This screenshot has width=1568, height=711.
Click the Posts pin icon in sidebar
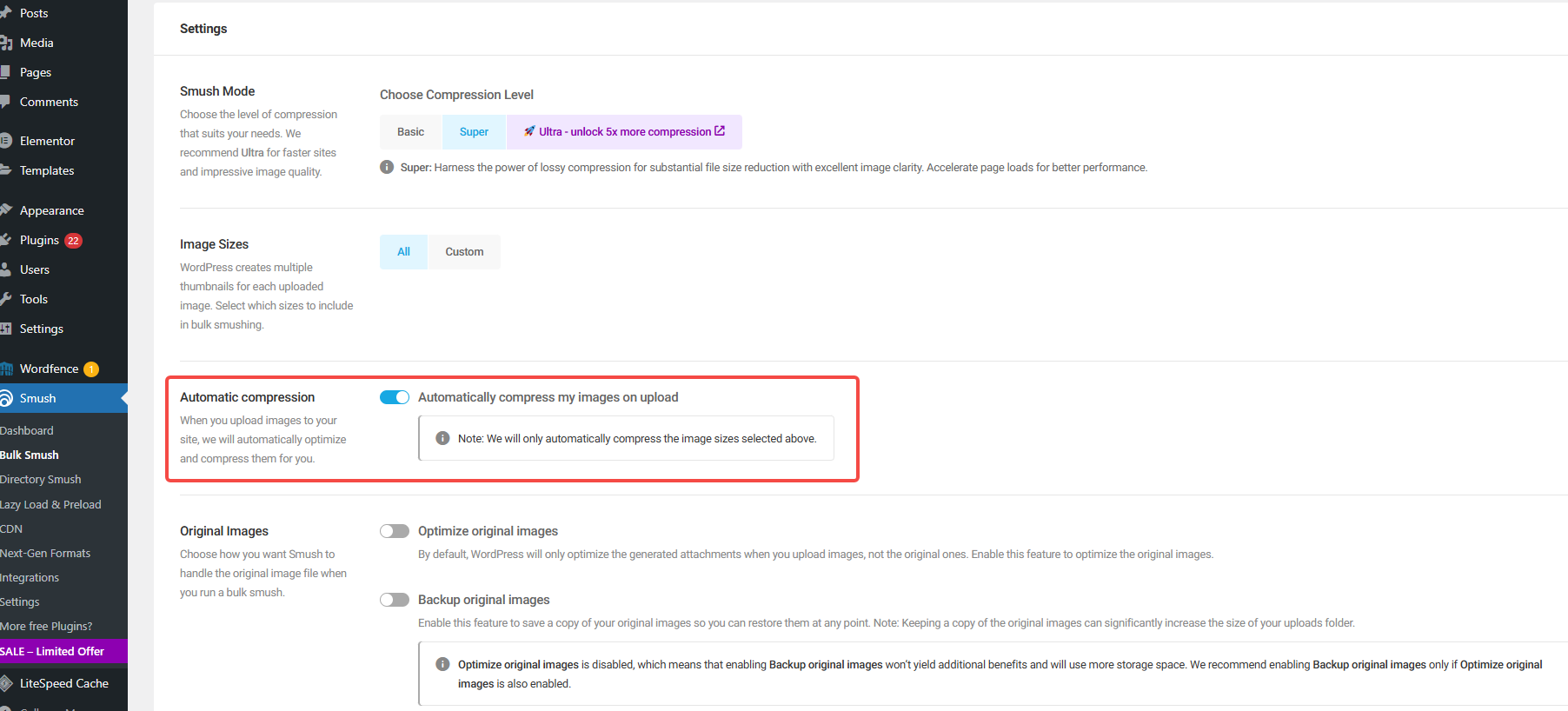click(5, 13)
